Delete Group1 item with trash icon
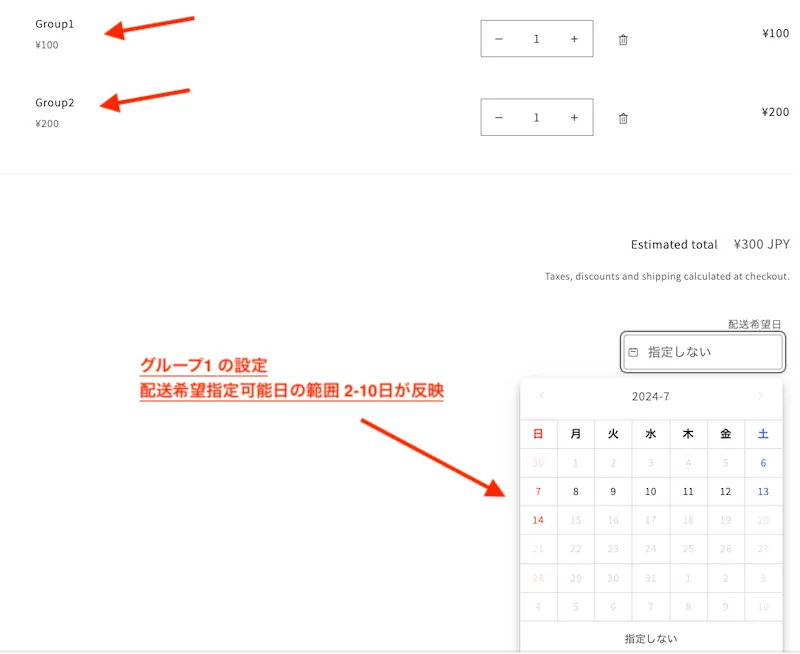This screenshot has width=800, height=654. point(623,40)
